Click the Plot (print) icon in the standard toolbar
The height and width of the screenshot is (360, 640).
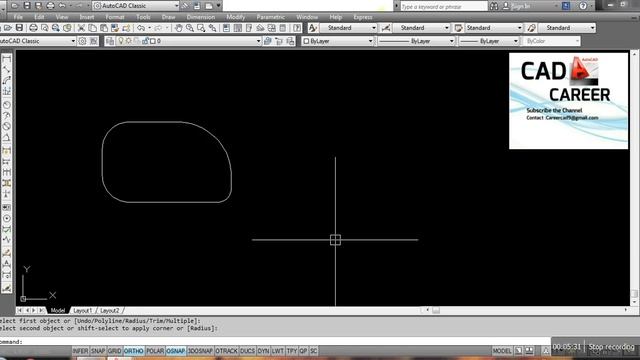(33, 28)
